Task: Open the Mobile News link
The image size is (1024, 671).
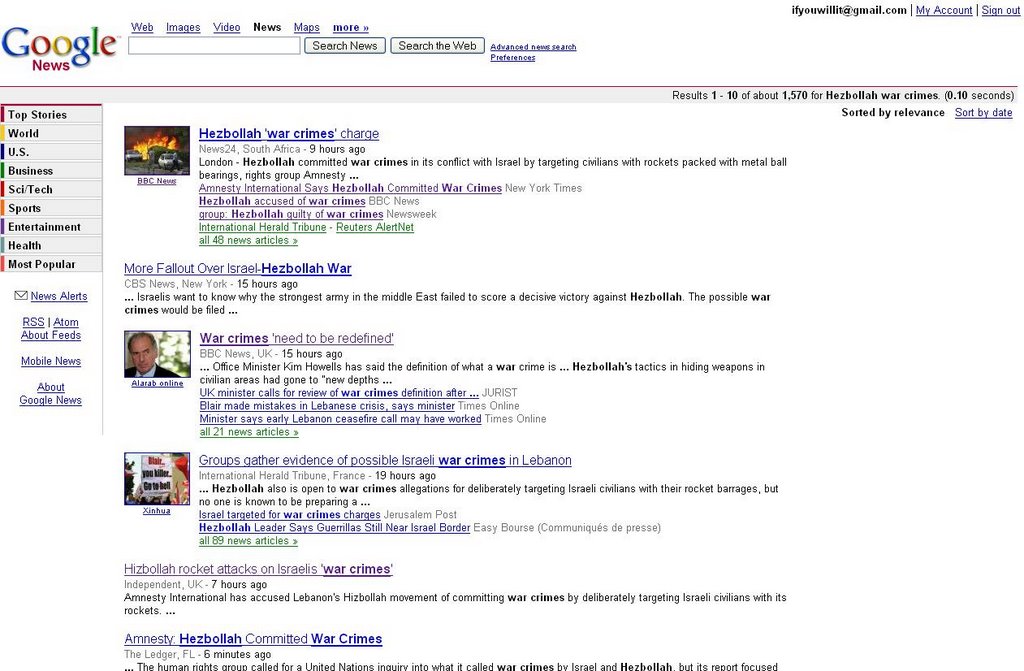Action: coord(51,361)
